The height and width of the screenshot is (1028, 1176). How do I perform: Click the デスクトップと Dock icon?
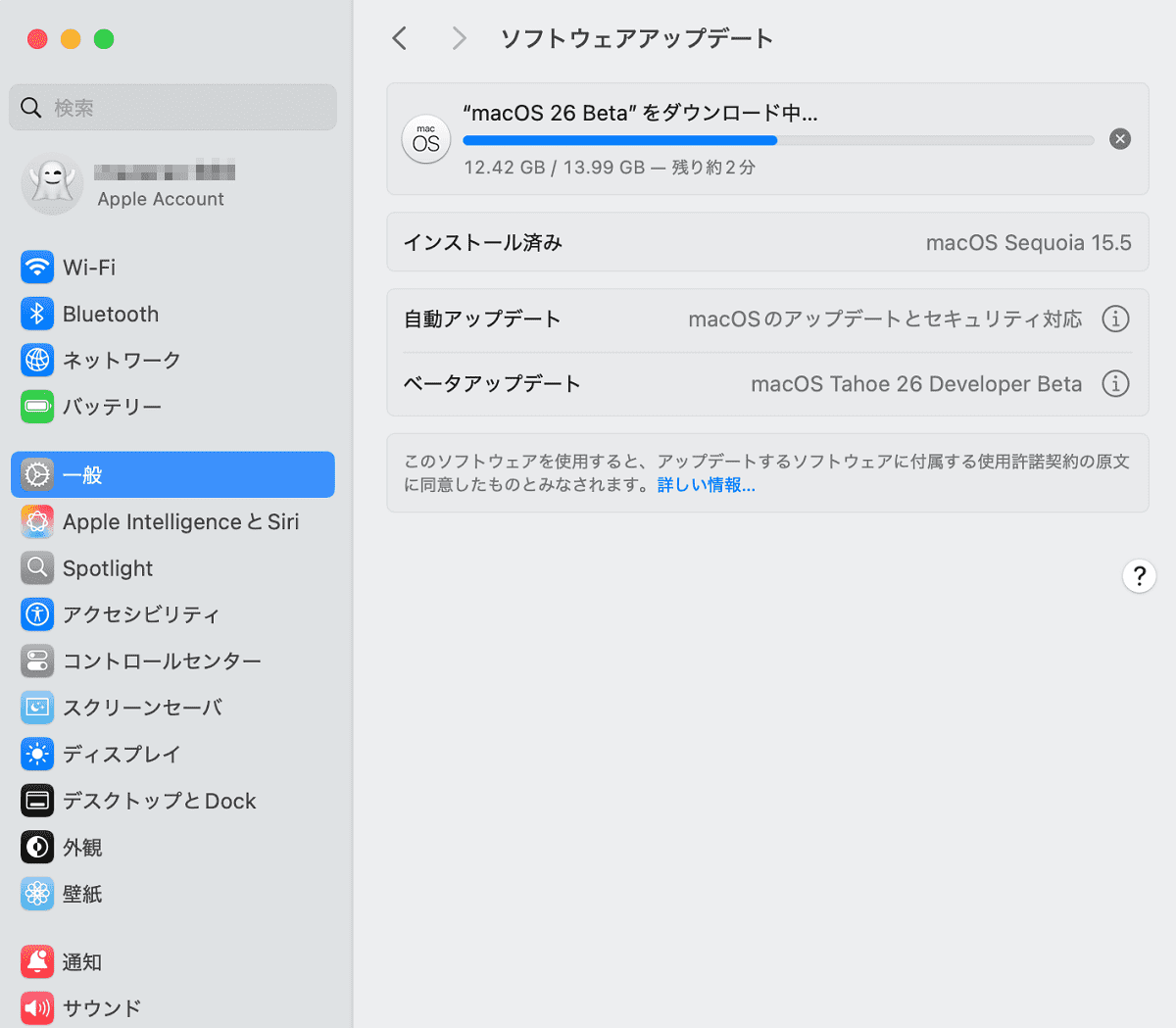[37, 801]
